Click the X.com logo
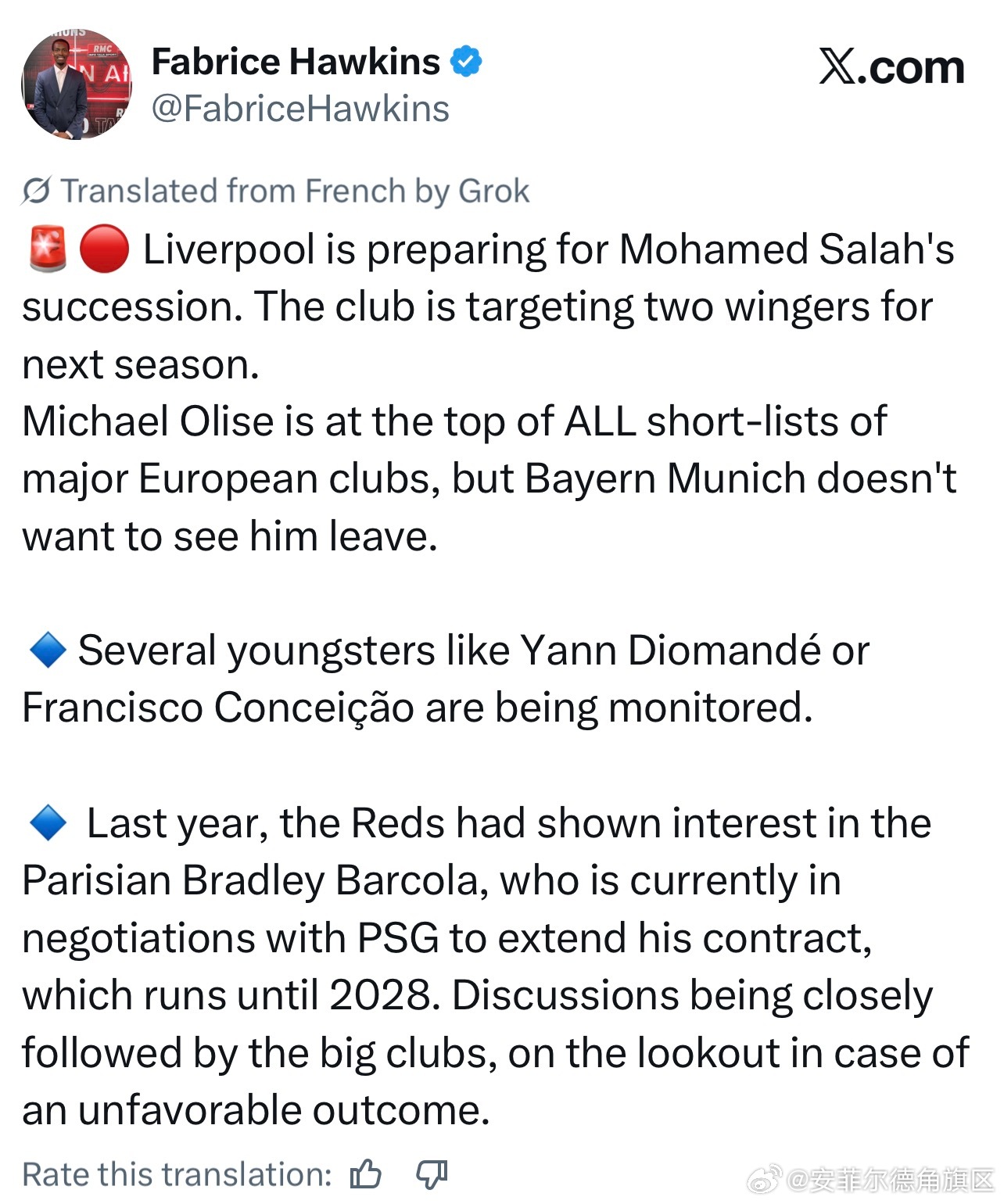Viewport: 1004px width, 1204px height. click(x=891, y=67)
